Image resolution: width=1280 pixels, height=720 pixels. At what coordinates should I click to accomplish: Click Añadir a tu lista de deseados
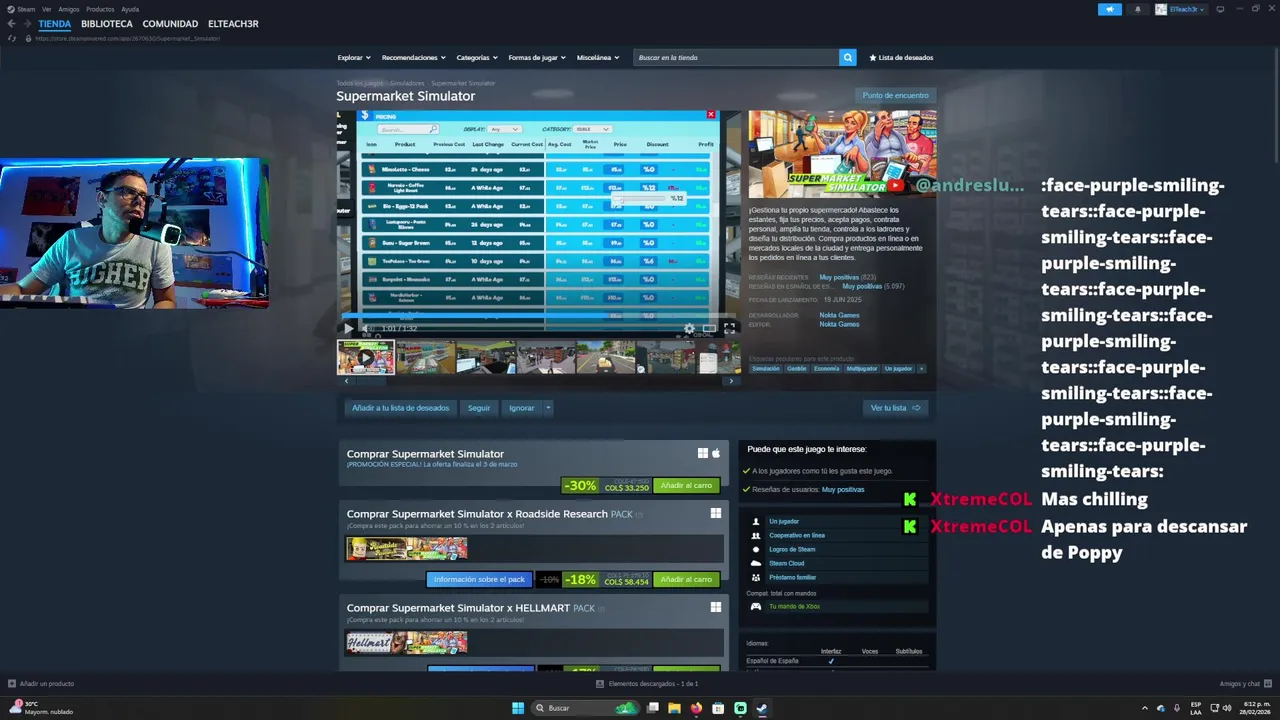click(x=400, y=408)
